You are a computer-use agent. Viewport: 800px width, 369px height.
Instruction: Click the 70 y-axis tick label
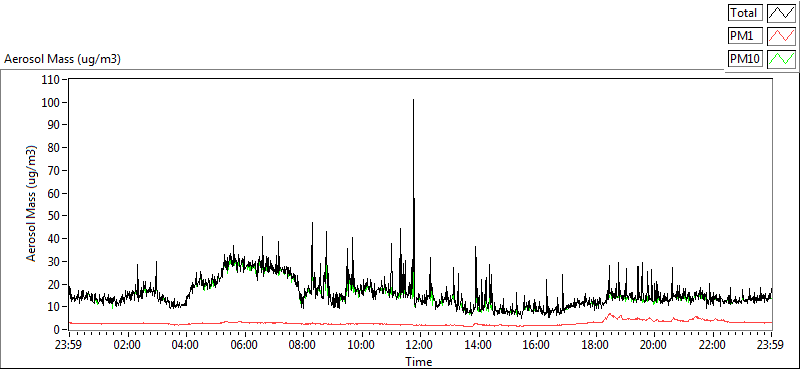55,171
